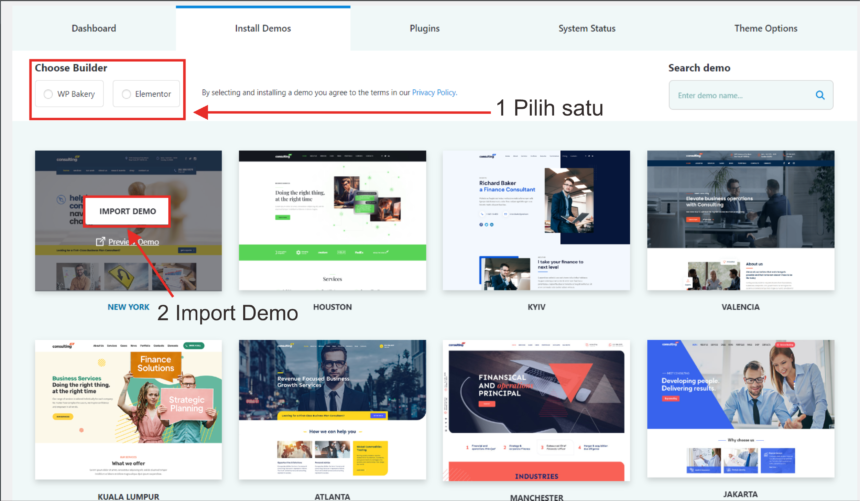Open the Atlanta demo thumbnail
860x501 pixels.
tap(332, 410)
